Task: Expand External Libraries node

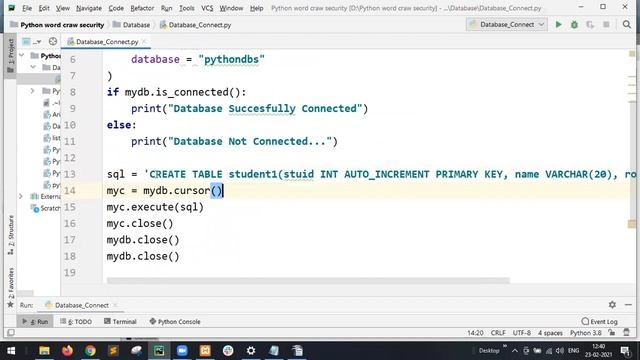Action: (21, 196)
